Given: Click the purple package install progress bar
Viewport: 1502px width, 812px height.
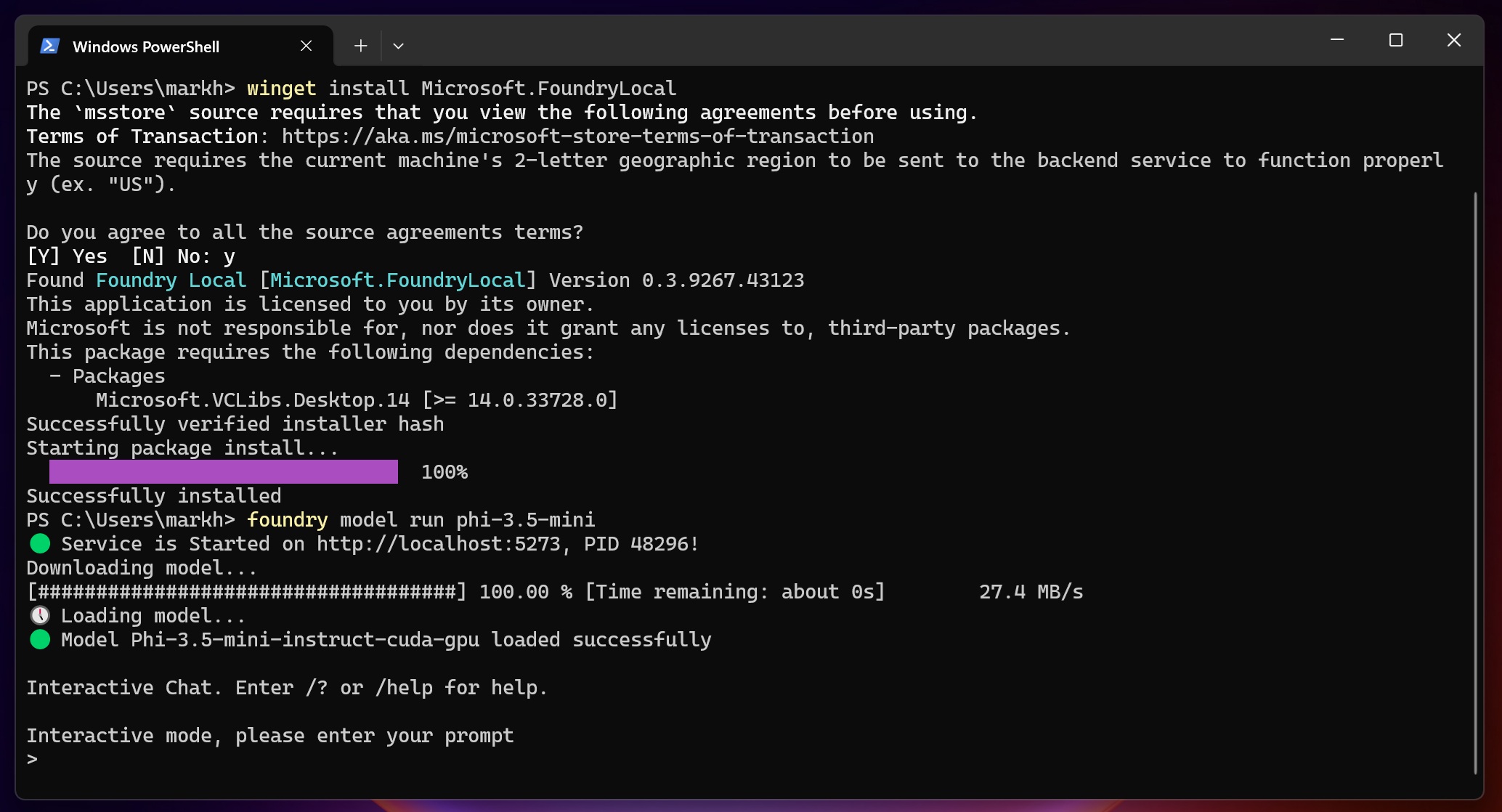Looking at the screenshot, I should (x=224, y=472).
